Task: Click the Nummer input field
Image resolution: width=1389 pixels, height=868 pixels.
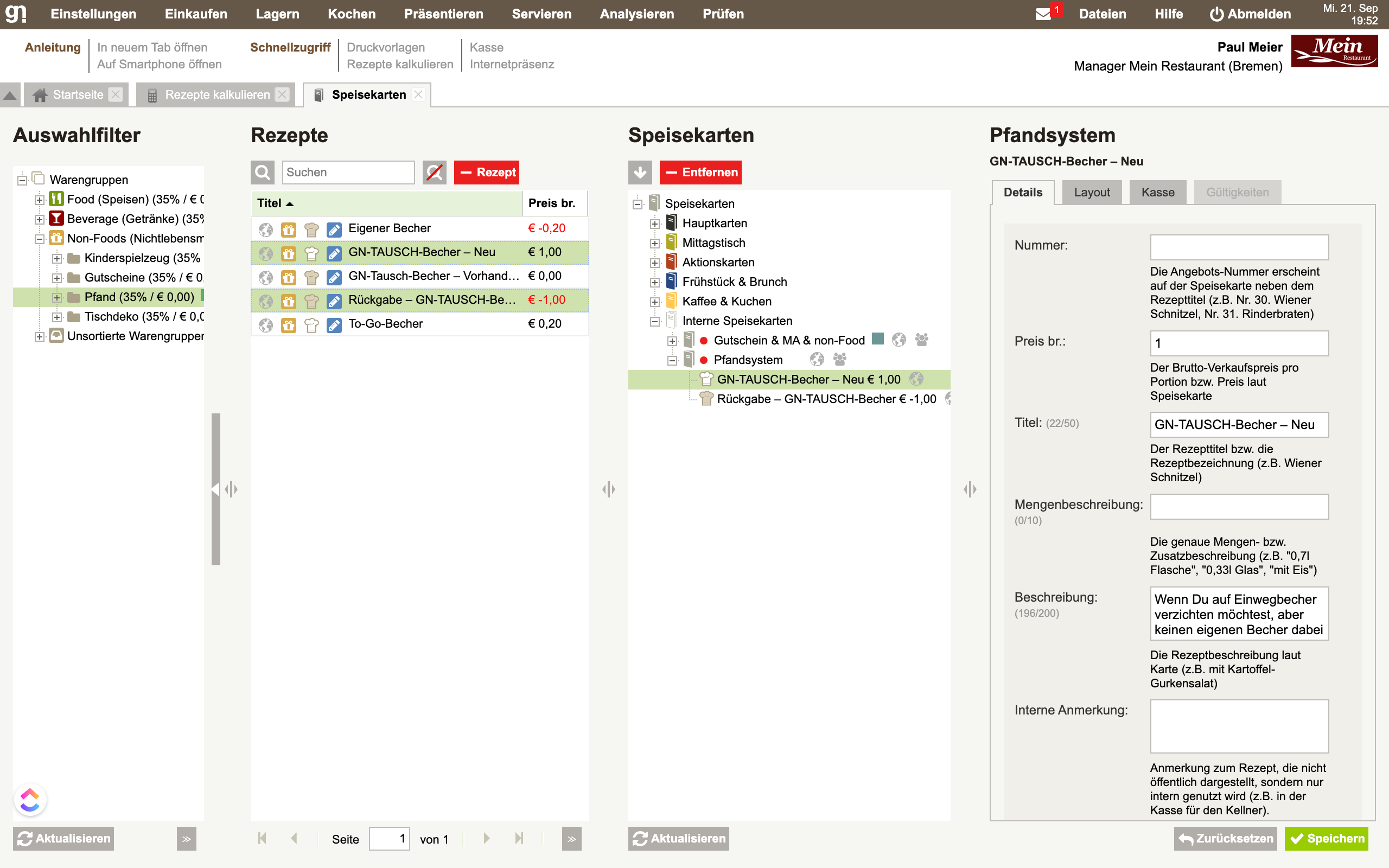Action: point(1239,247)
